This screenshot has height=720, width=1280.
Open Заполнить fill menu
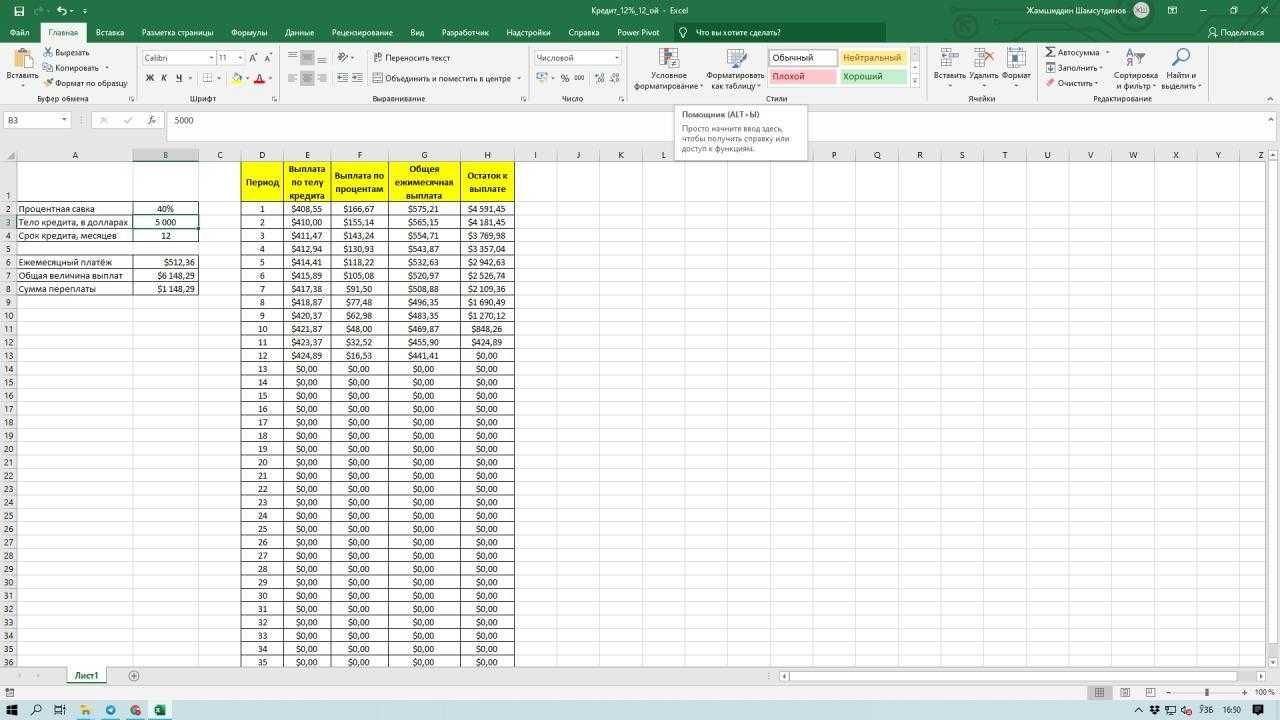coord(1074,68)
